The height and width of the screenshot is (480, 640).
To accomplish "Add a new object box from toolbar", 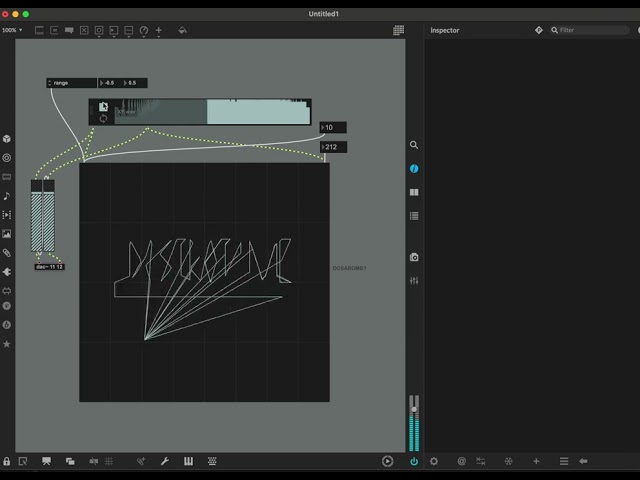I will tap(39, 30).
